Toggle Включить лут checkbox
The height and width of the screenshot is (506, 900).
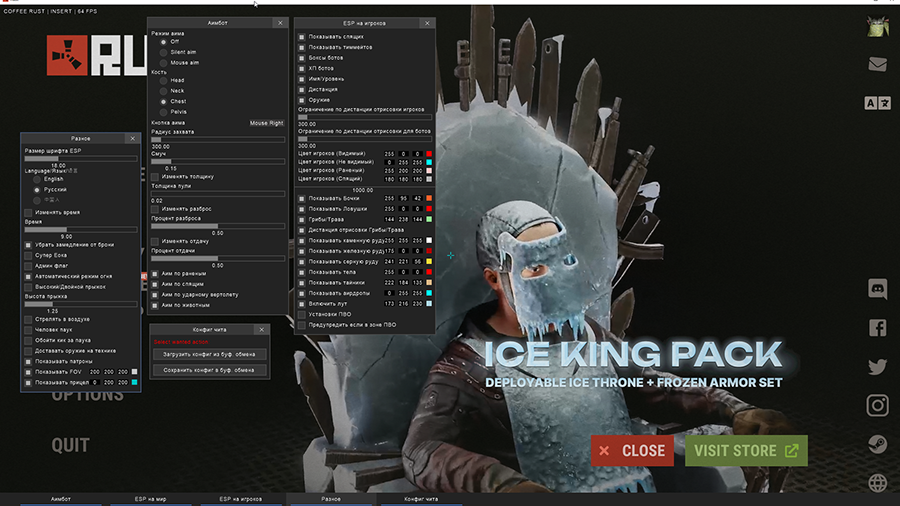(302, 303)
